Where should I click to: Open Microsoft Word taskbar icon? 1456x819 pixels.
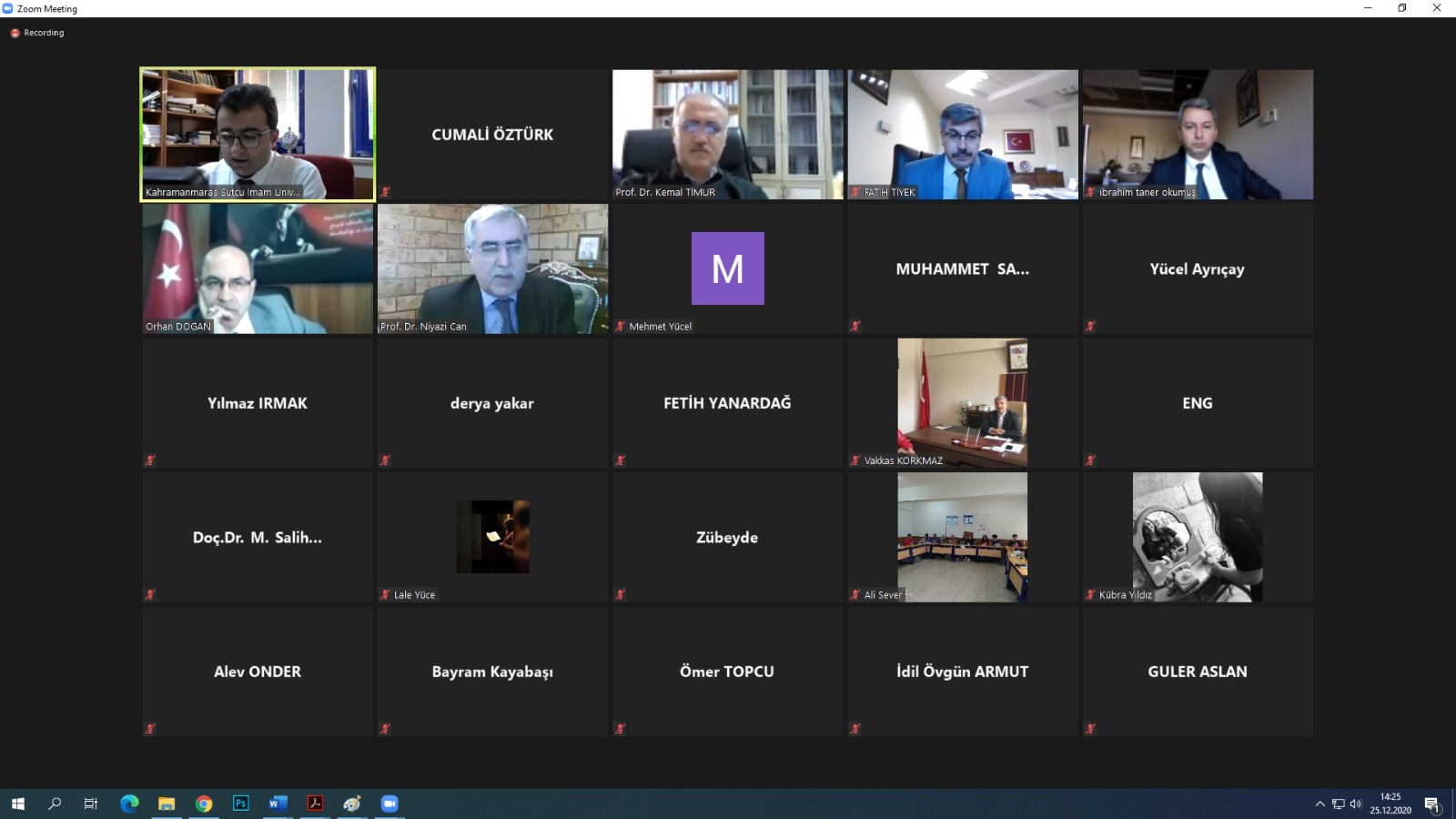coord(278,804)
